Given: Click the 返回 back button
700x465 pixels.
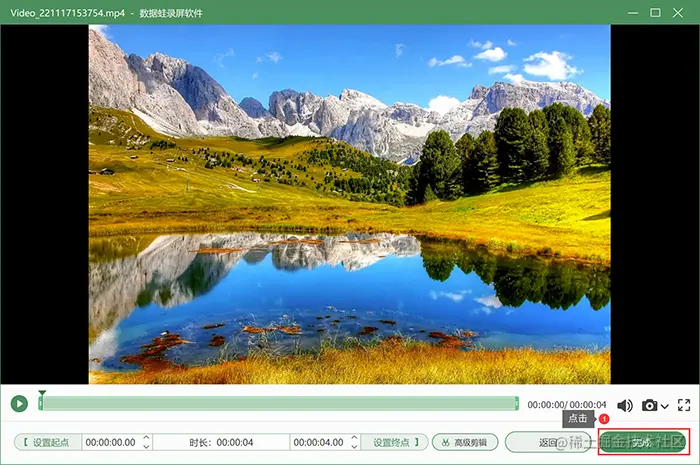Looking at the screenshot, I should coord(548,442).
